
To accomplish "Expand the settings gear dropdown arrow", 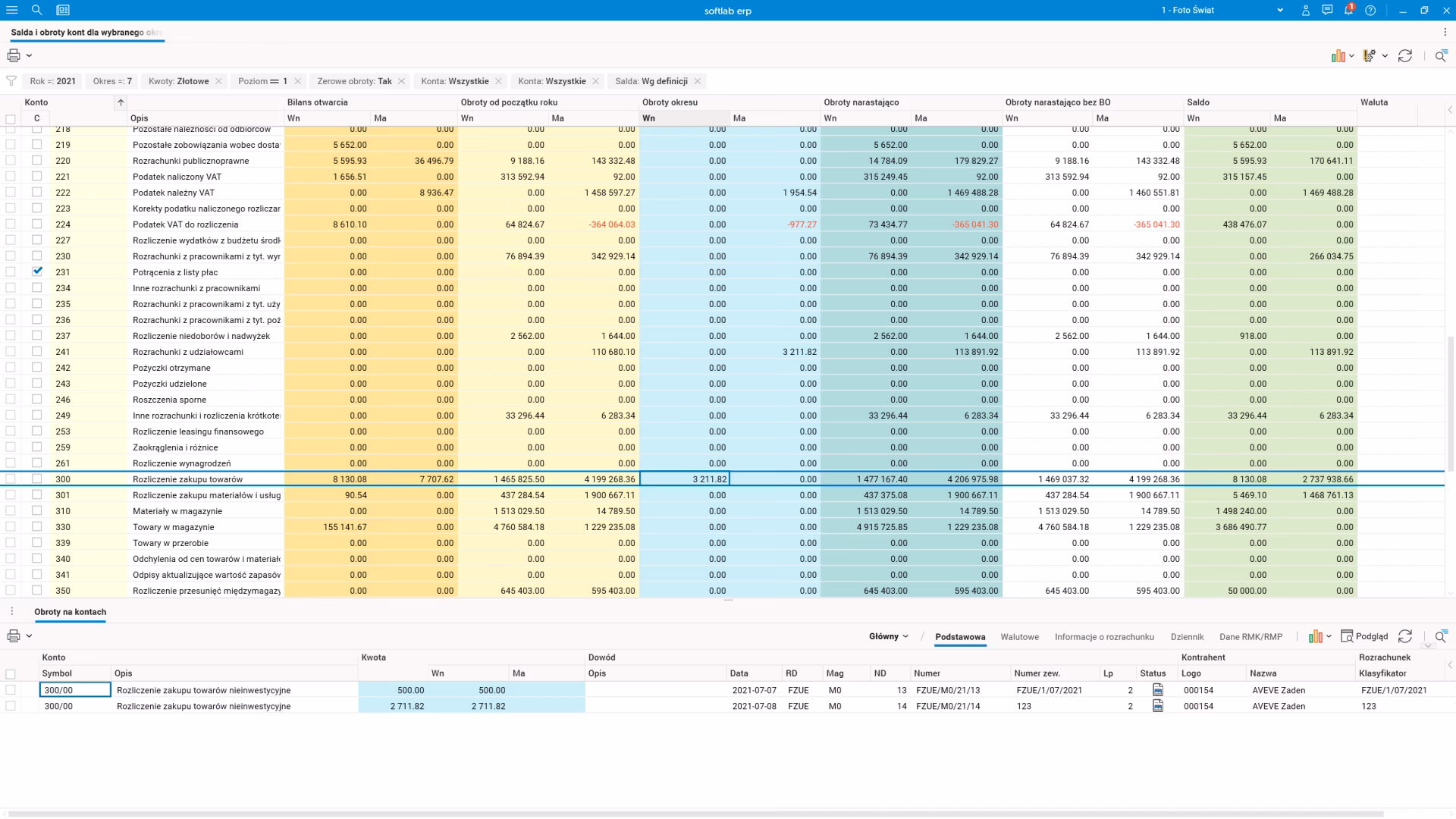I will click(1385, 56).
